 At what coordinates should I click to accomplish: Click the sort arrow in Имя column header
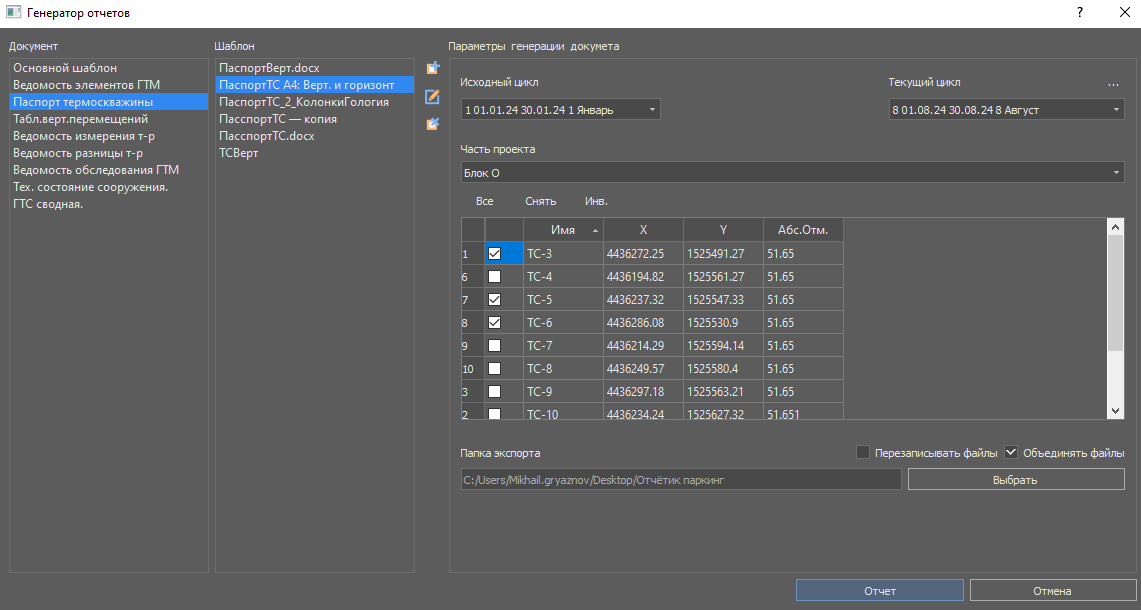[x=596, y=230]
